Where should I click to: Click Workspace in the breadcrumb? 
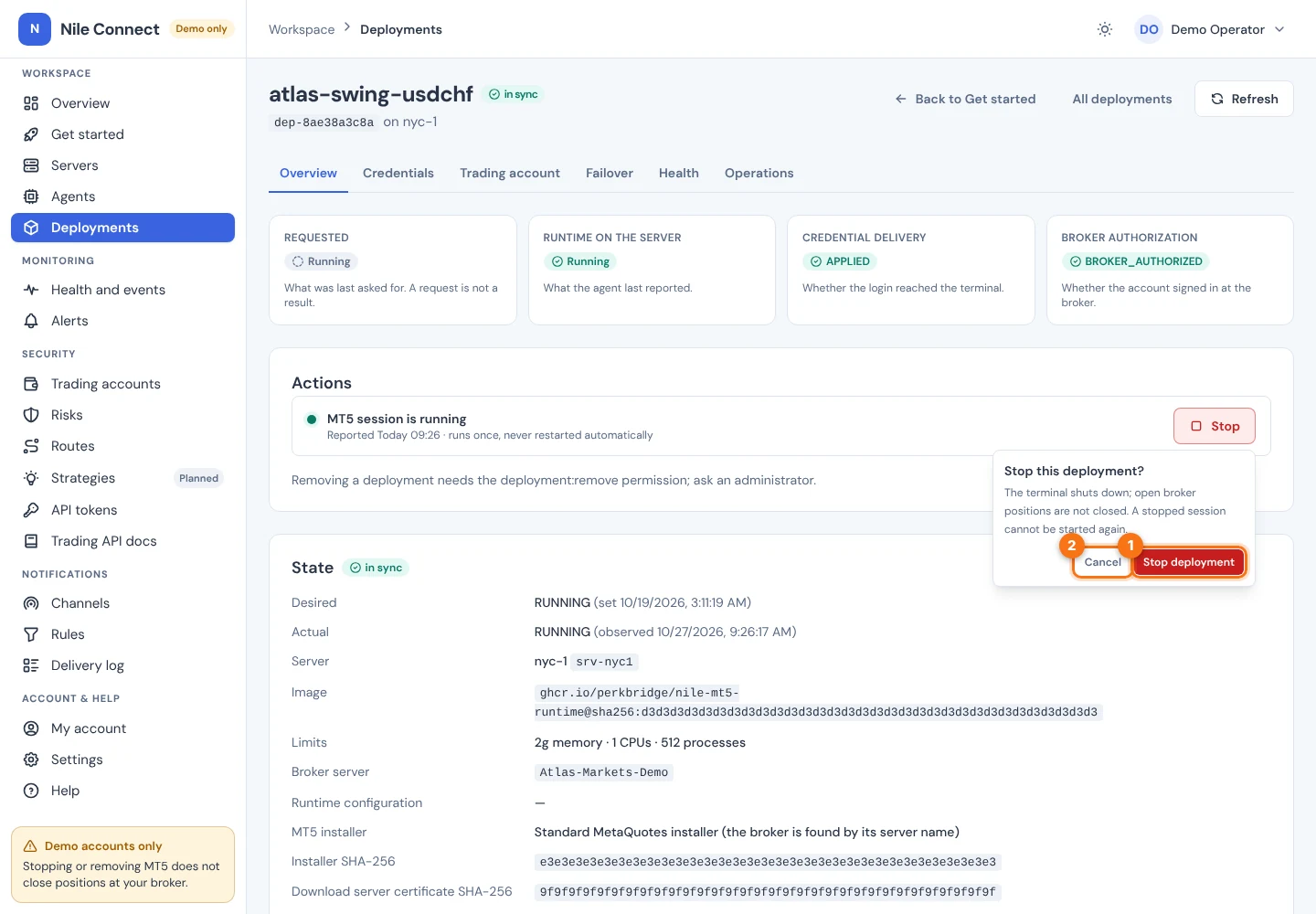point(302,29)
